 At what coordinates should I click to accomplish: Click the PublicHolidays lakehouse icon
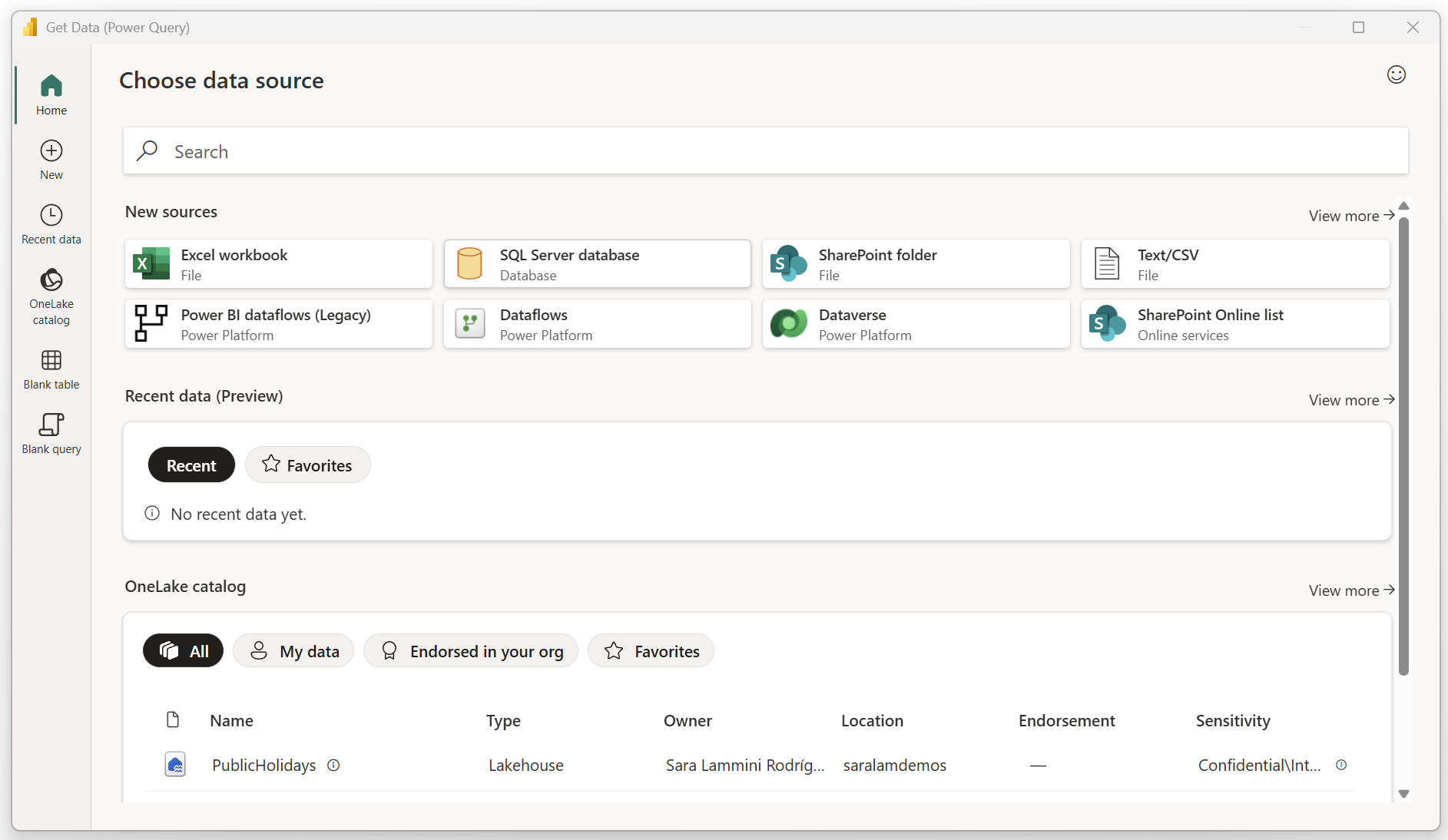(x=175, y=765)
